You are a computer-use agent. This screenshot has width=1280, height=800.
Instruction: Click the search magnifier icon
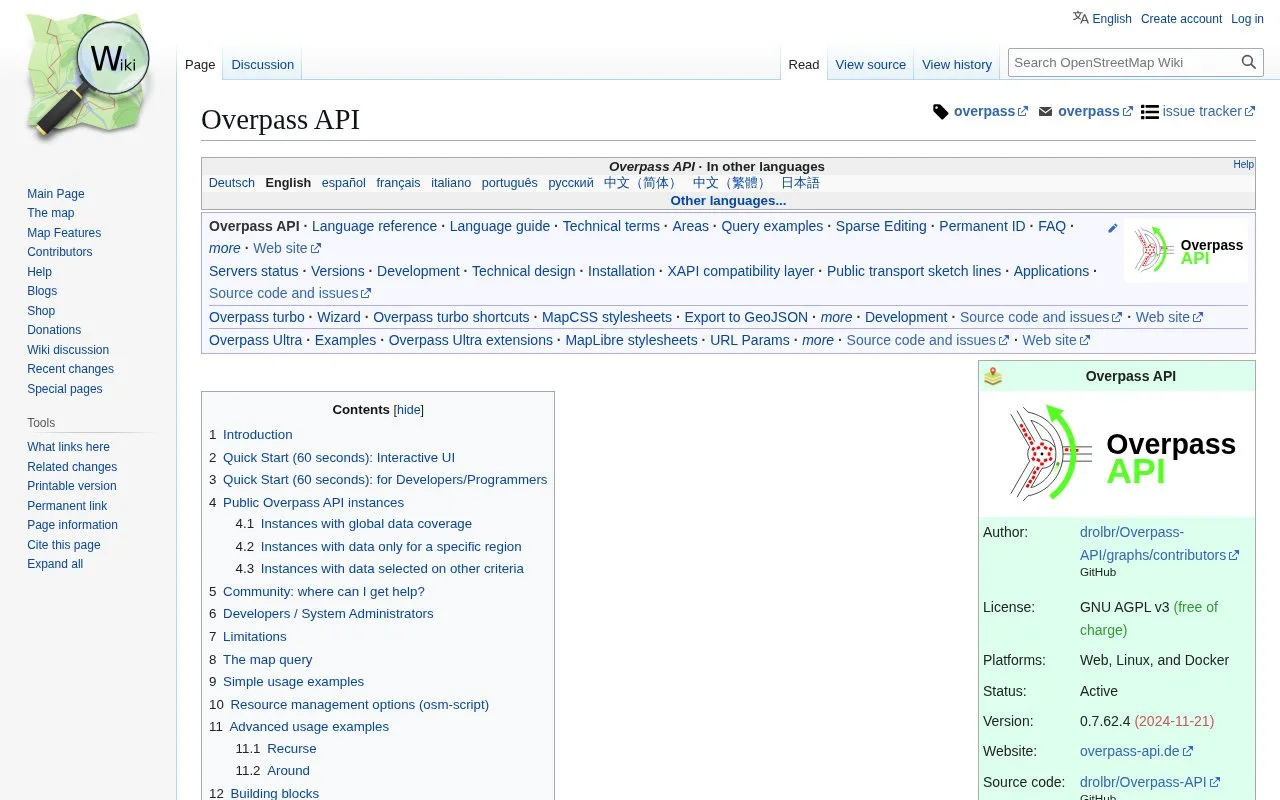1249,62
